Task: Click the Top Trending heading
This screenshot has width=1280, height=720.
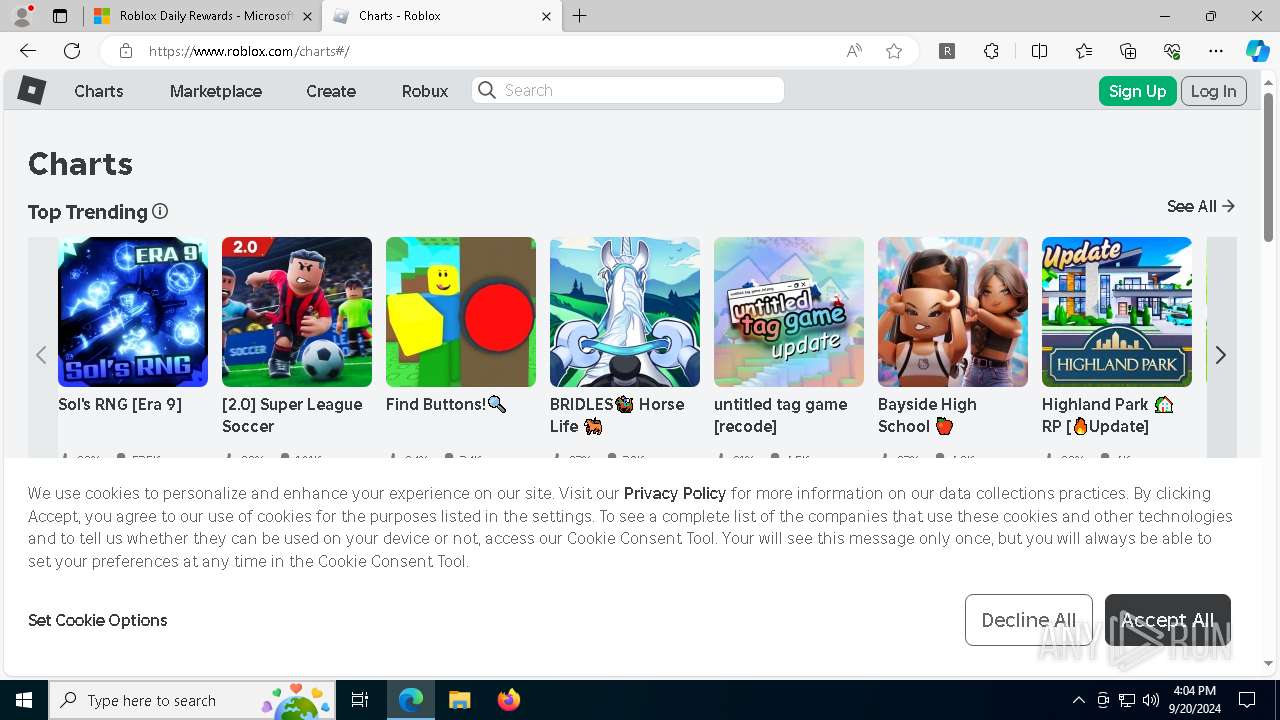Action: coord(88,212)
